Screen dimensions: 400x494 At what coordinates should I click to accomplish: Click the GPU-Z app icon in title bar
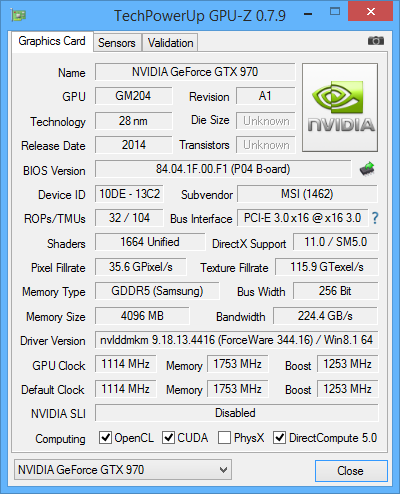click(x=19, y=15)
